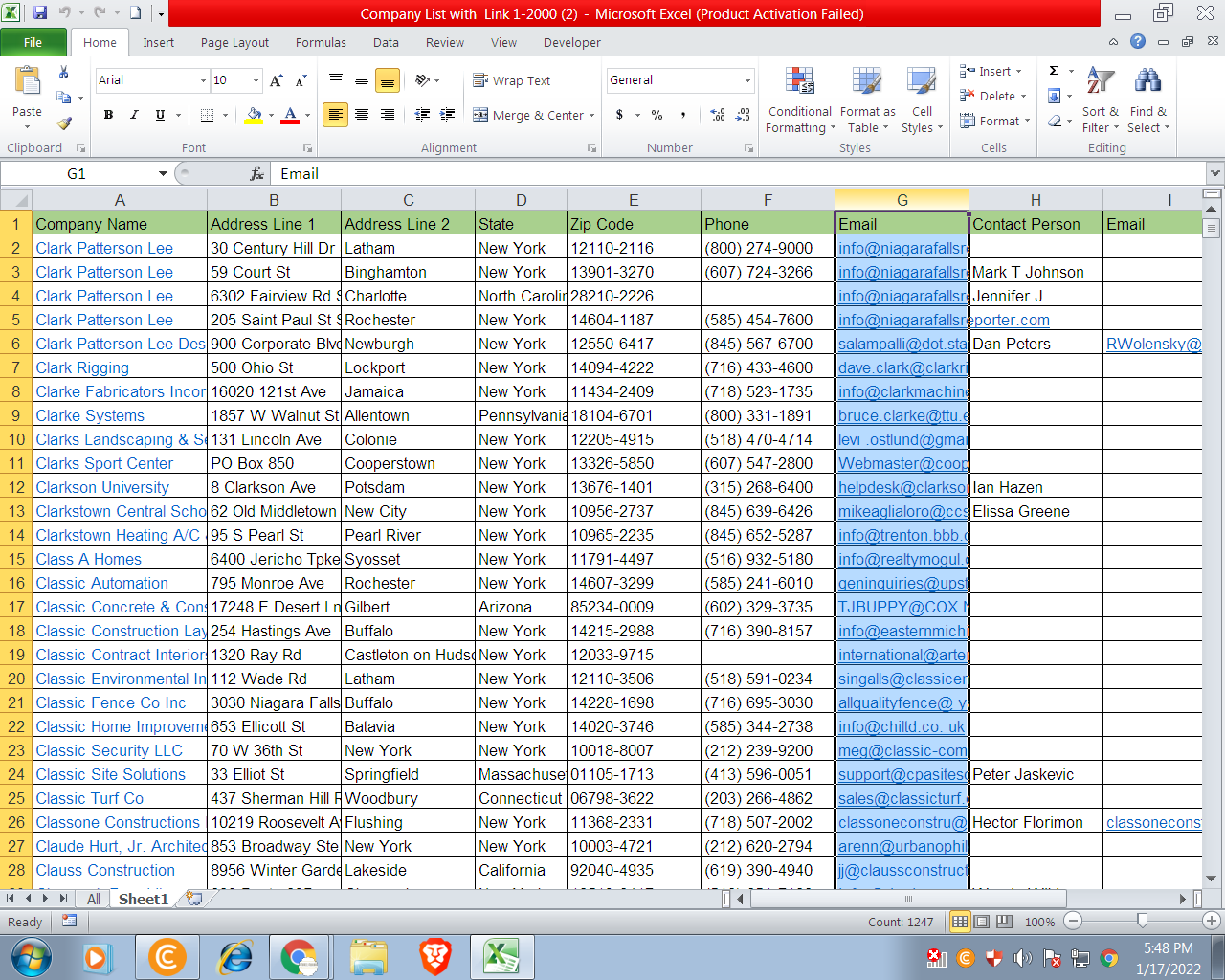
Task: Switch to the Developer tab
Action: [x=572, y=42]
